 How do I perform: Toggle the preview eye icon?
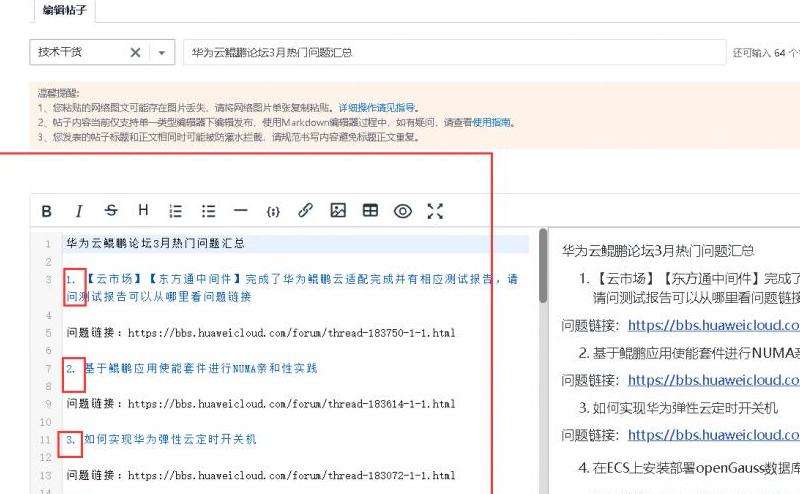(x=403, y=211)
